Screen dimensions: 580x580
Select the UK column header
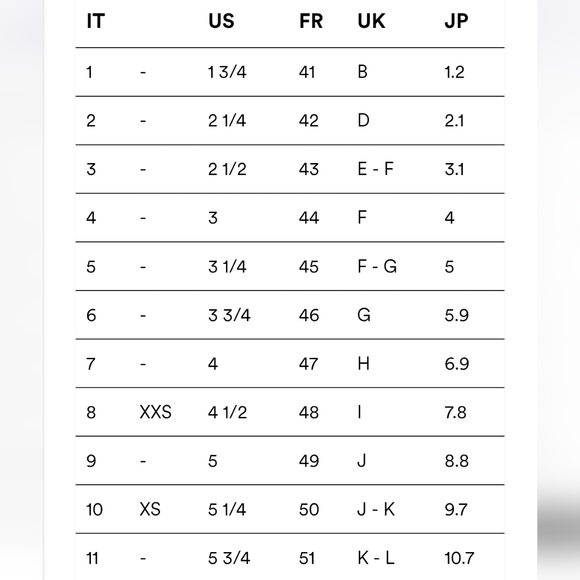click(x=371, y=21)
